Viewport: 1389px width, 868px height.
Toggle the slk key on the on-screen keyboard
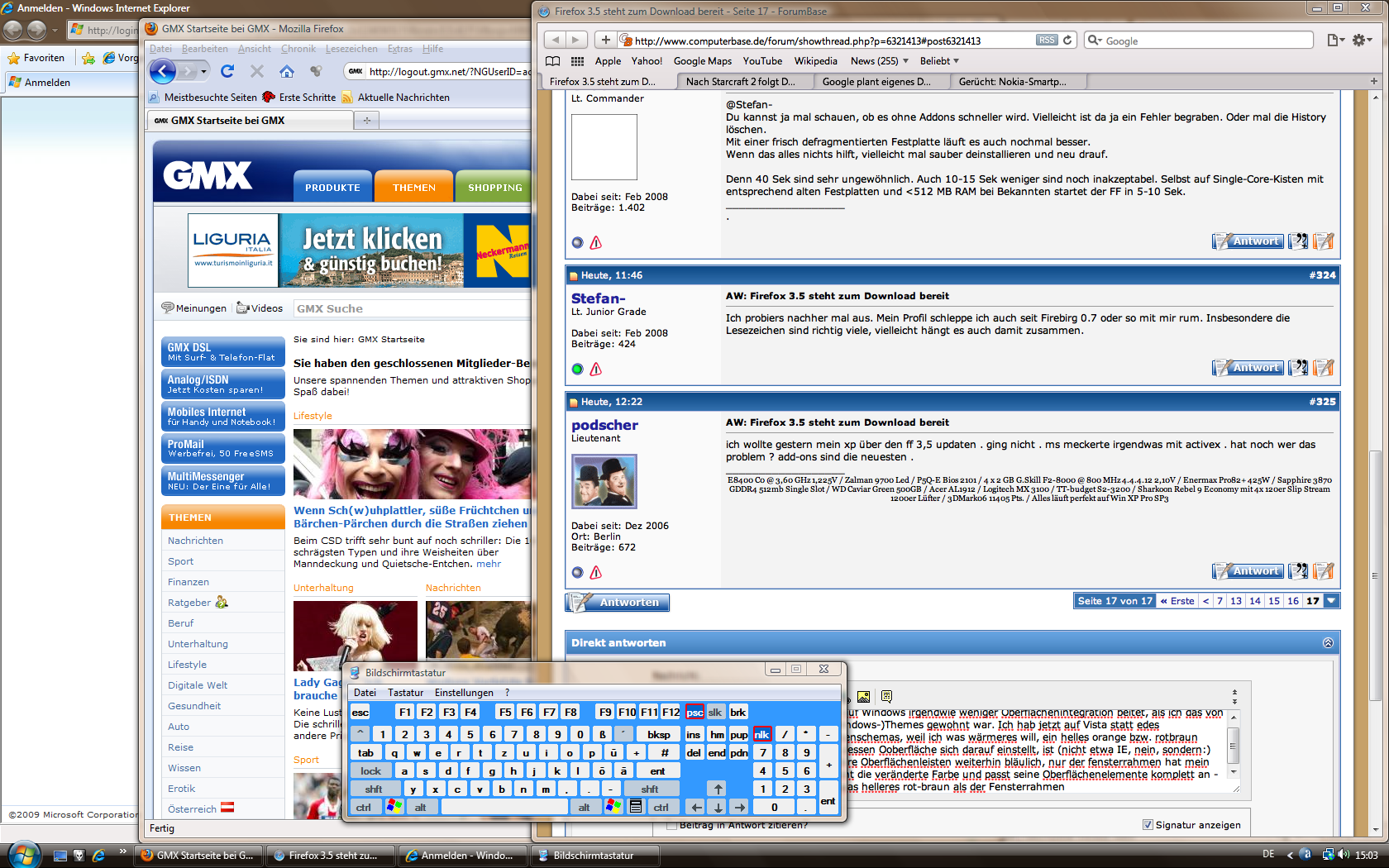click(x=715, y=712)
